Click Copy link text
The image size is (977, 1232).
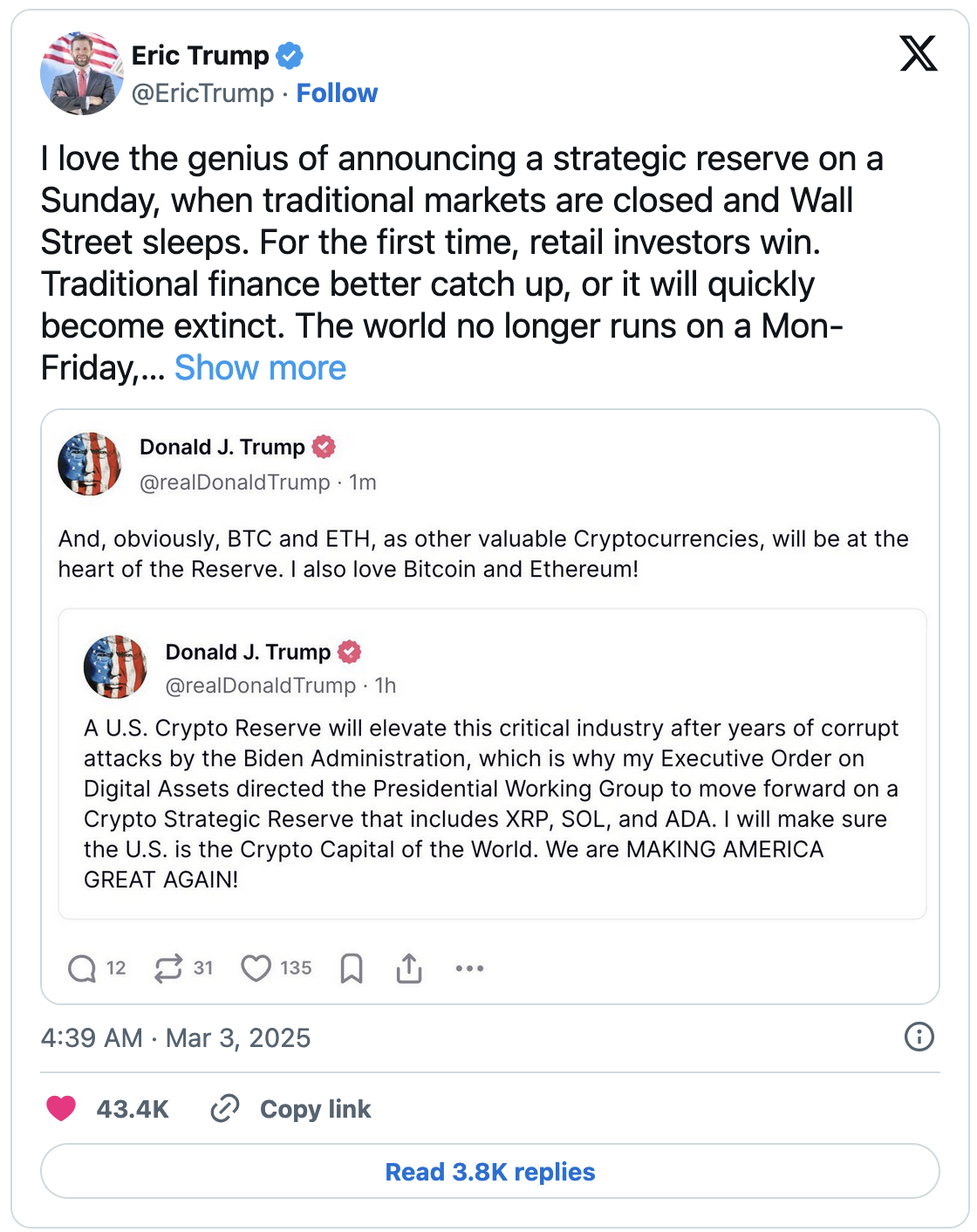(315, 1108)
